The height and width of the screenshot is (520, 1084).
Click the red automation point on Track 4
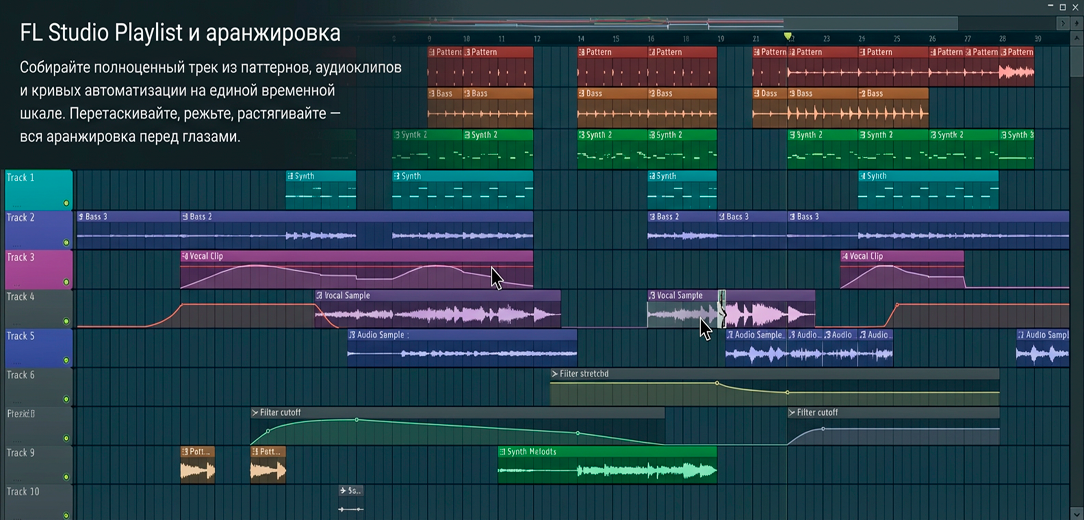click(x=897, y=304)
